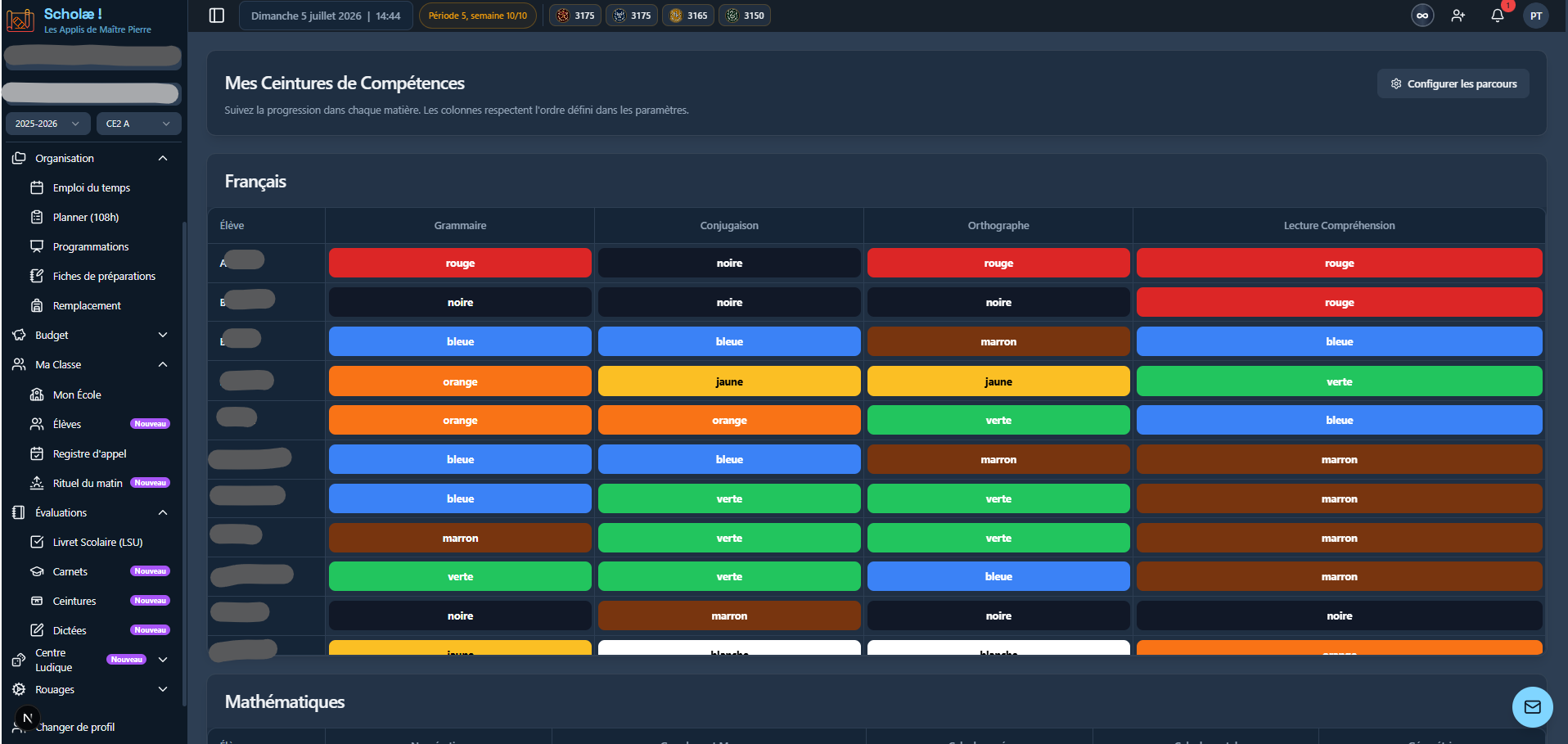Click the Fiches de préparations icon
Image resolution: width=1568 pixels, height=744 pixels.
coord(37,276)
